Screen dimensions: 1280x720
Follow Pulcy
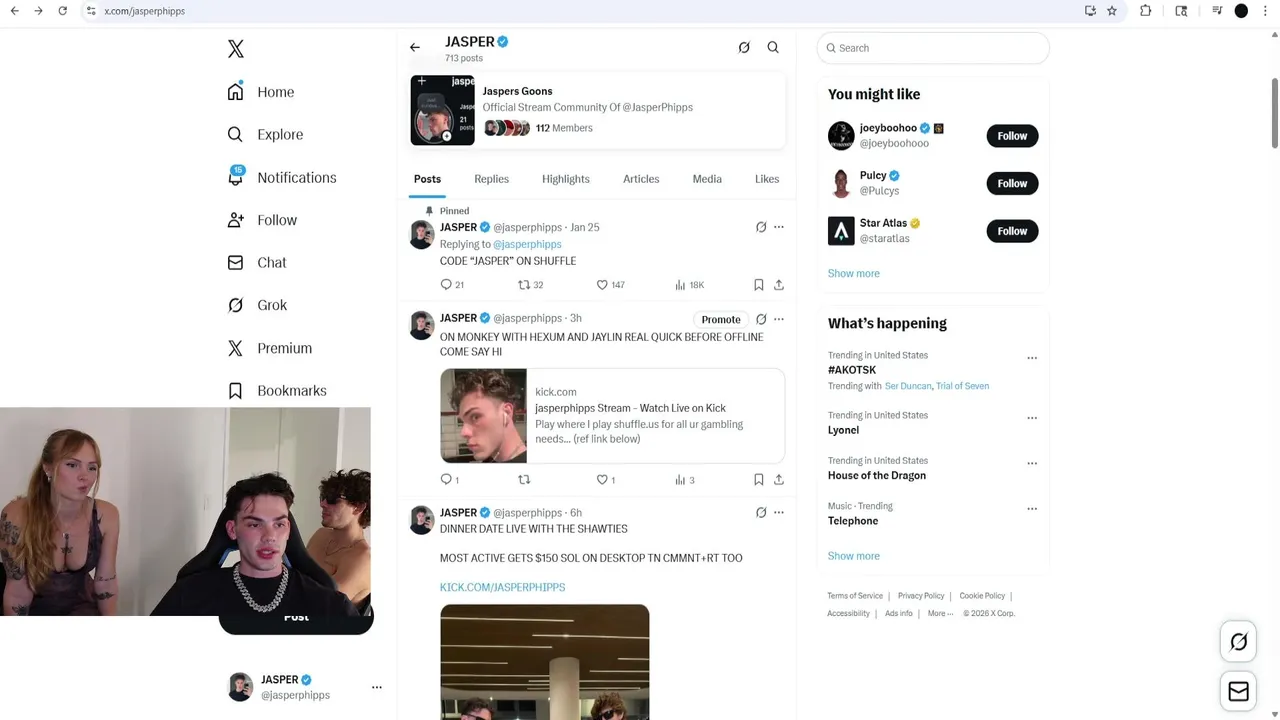coord(1012,183)
